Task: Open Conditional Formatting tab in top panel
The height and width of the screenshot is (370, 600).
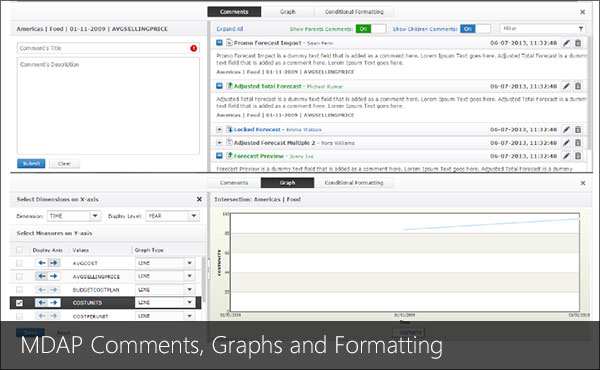Action: (x=354, y=12)
